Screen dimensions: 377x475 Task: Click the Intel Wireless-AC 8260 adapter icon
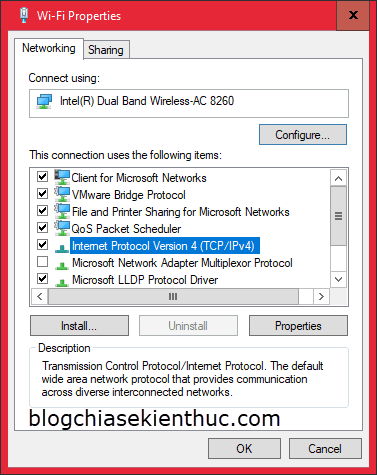point(44,101)
